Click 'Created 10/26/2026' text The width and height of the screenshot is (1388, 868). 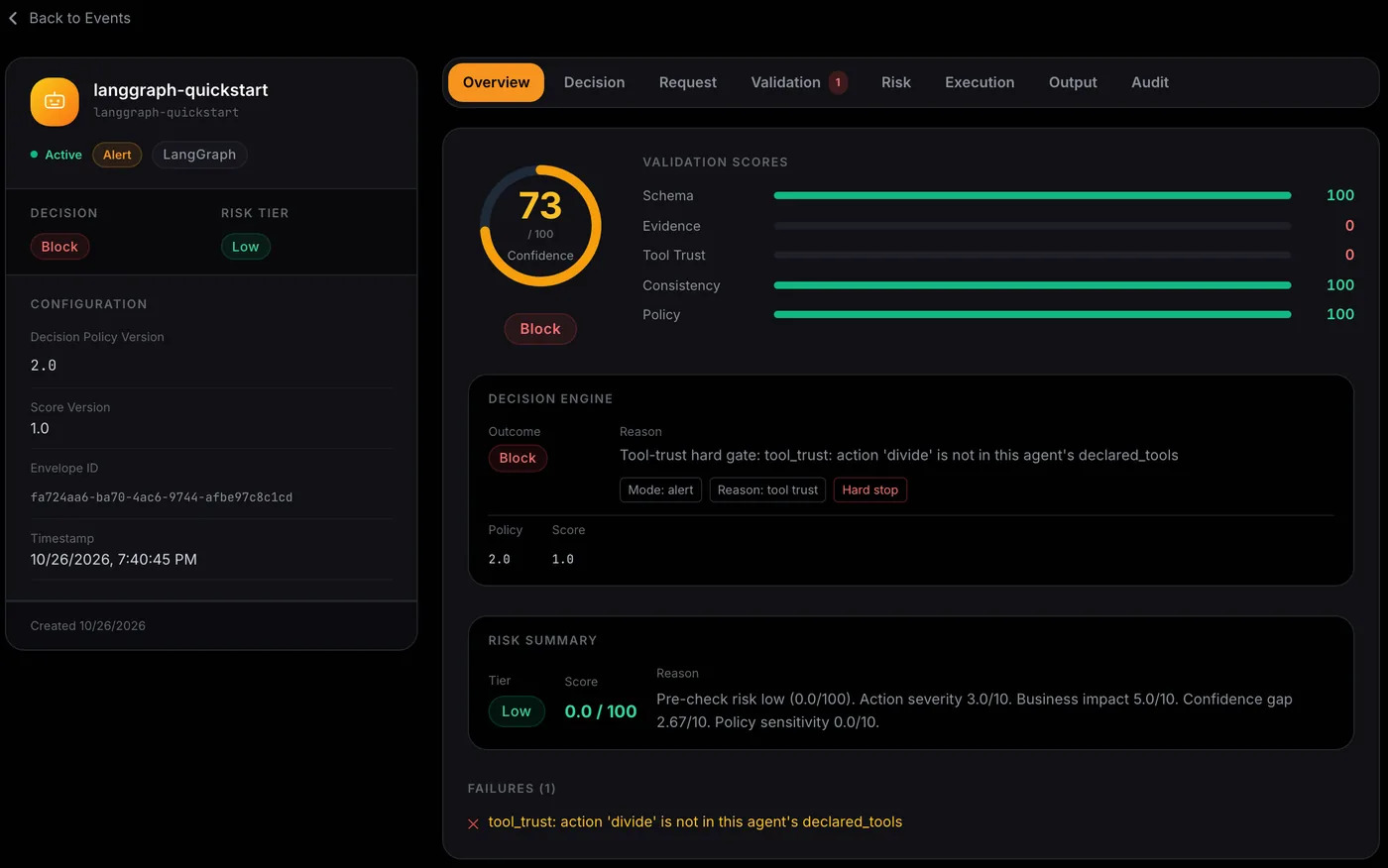tap(88, 626)
